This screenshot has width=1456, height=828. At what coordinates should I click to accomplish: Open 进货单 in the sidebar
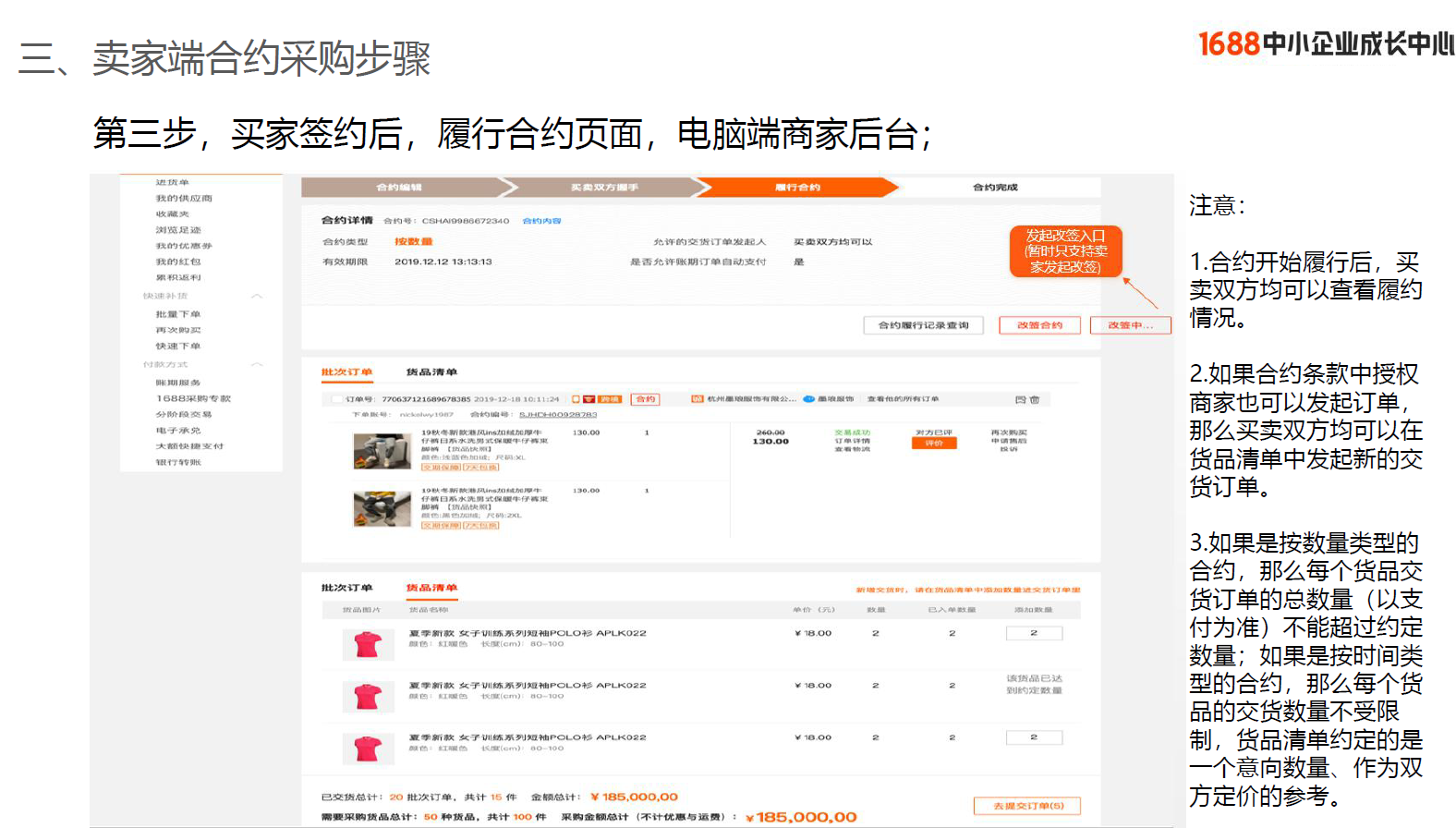pyautogui.click(x=172, y=183)
